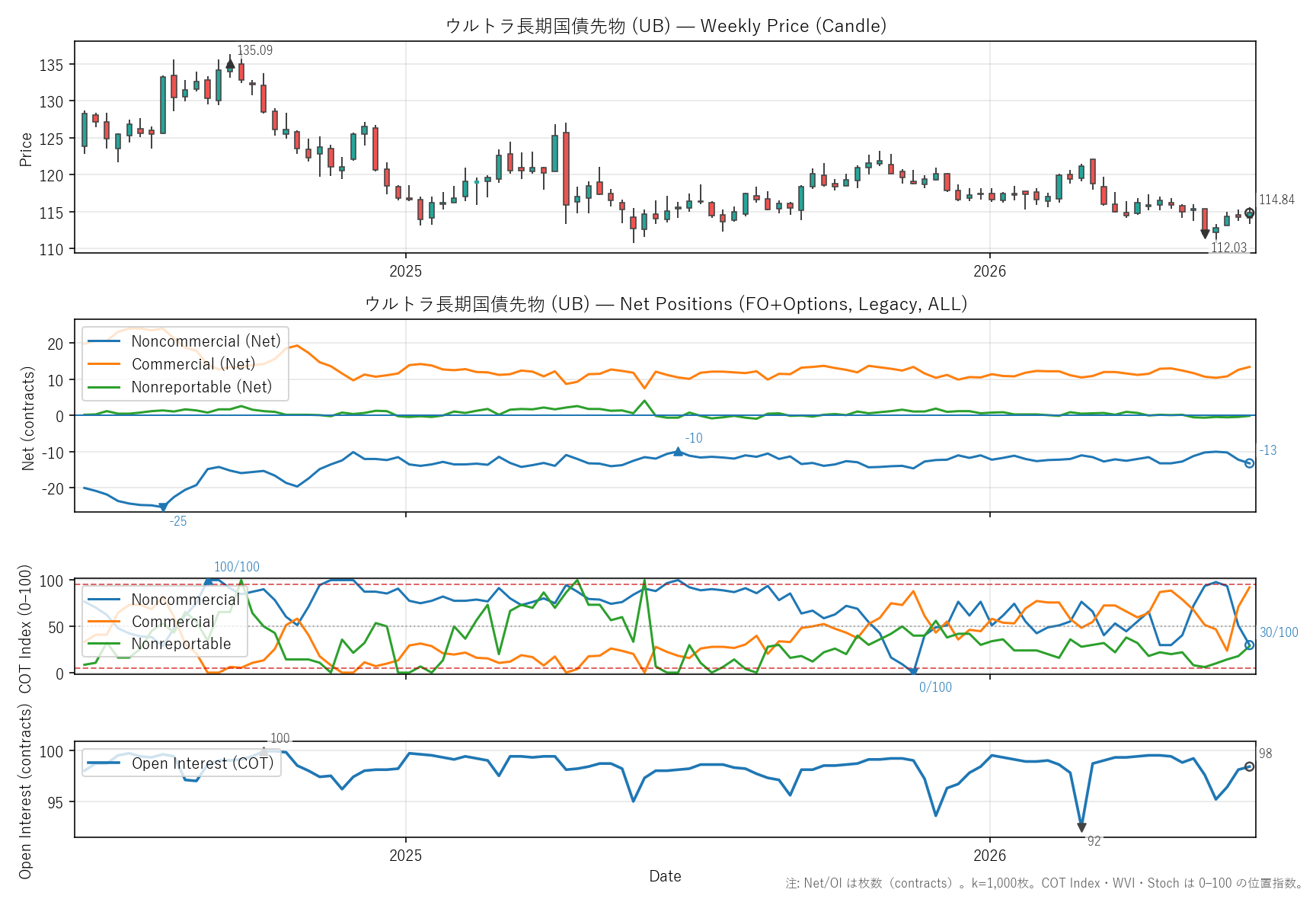Click the 112.03 price low triangle marker
Viewport: 1316px width, 899px height.
[x=1205, y=234]
